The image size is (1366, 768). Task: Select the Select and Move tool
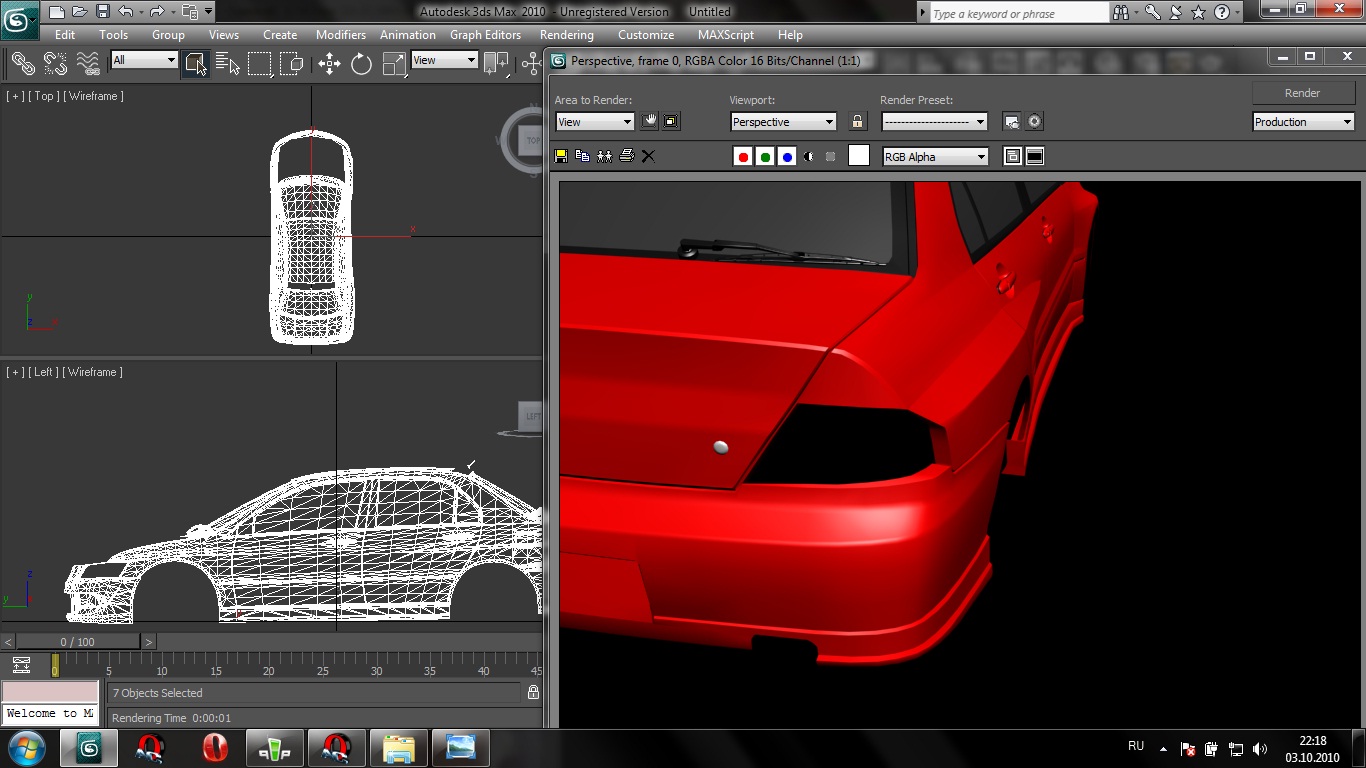point(329,64)
